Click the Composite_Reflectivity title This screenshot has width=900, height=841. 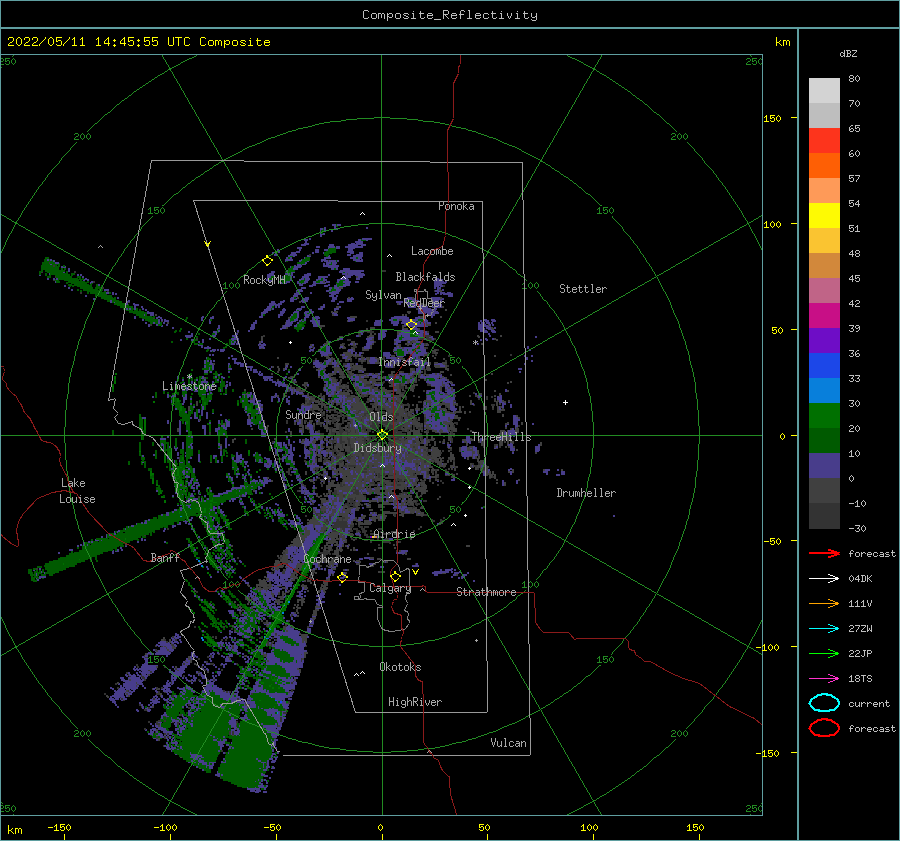pos(450,15)
